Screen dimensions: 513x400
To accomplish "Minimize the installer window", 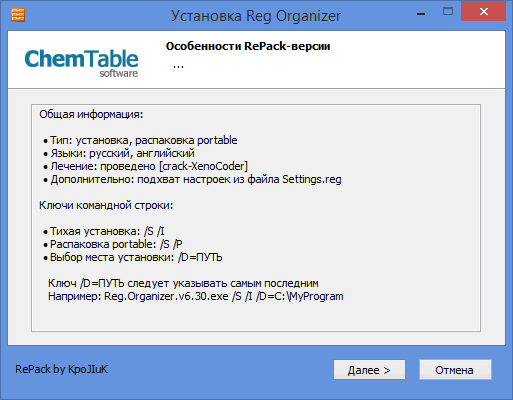I will pyautogui.click(x=421, y=14).
